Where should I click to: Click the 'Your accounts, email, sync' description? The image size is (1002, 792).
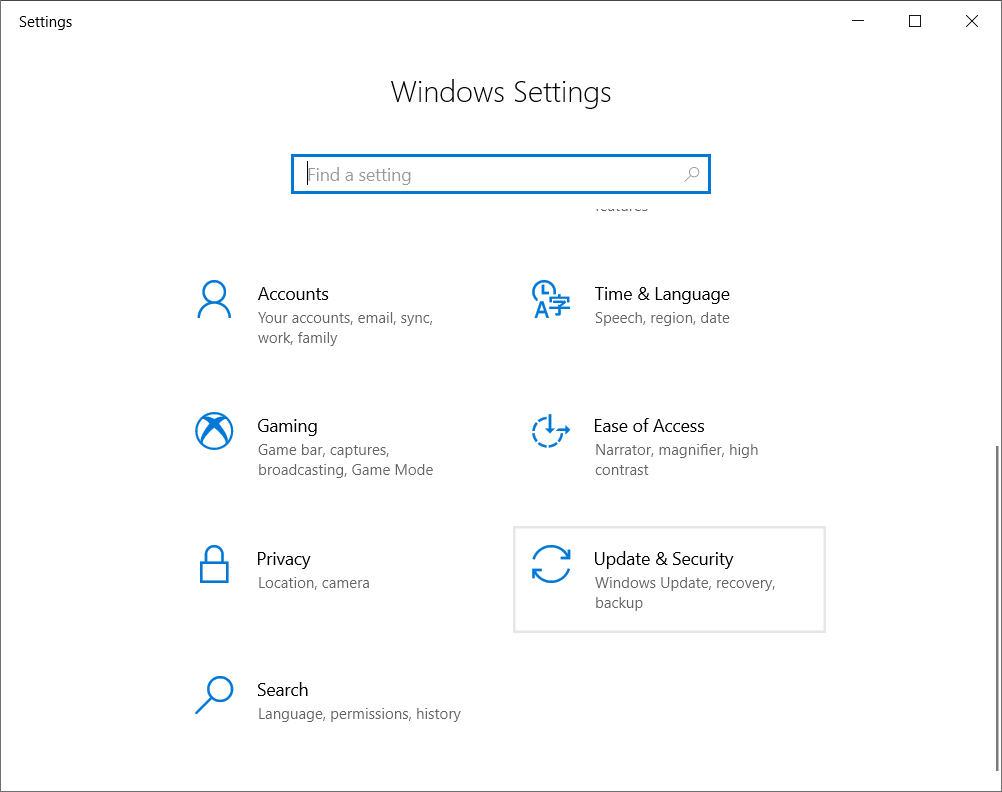(345, 328)
